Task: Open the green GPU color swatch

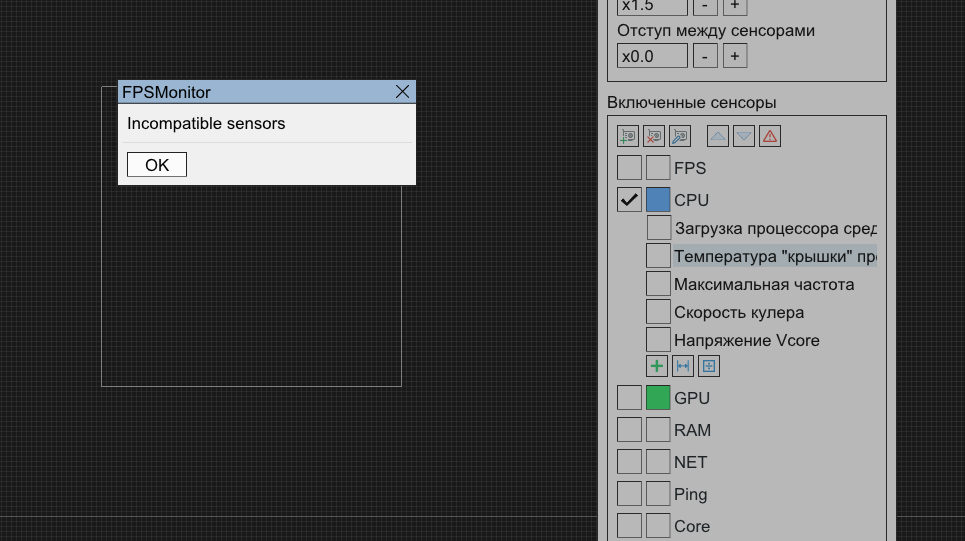Action: pos(658,398)
